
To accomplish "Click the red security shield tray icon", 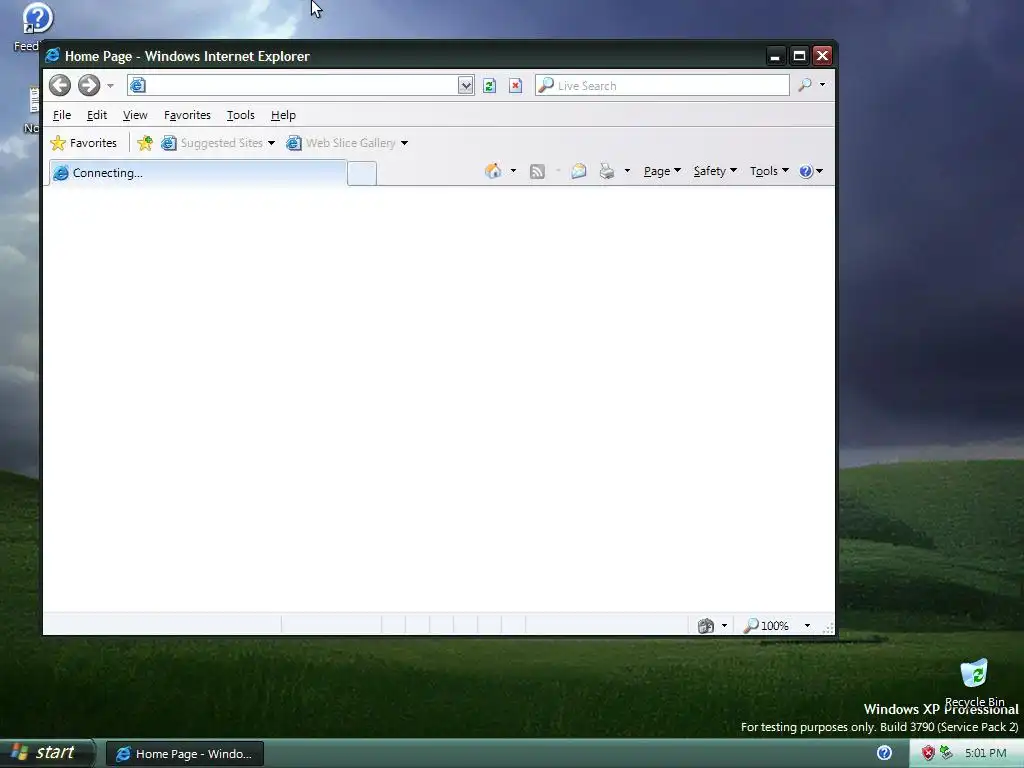I will tap(927, 753).
